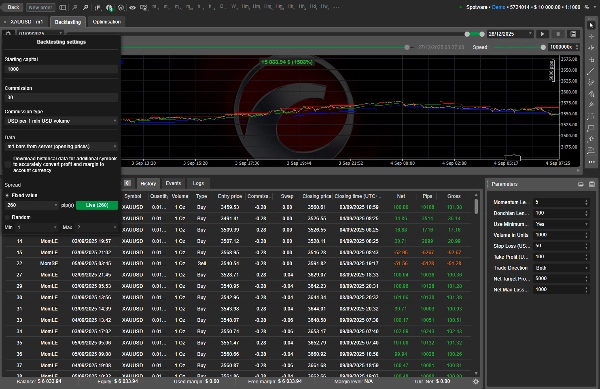Open the more toolbar items ellipsis
Screen dimensions: 600x389
(336, 7)
